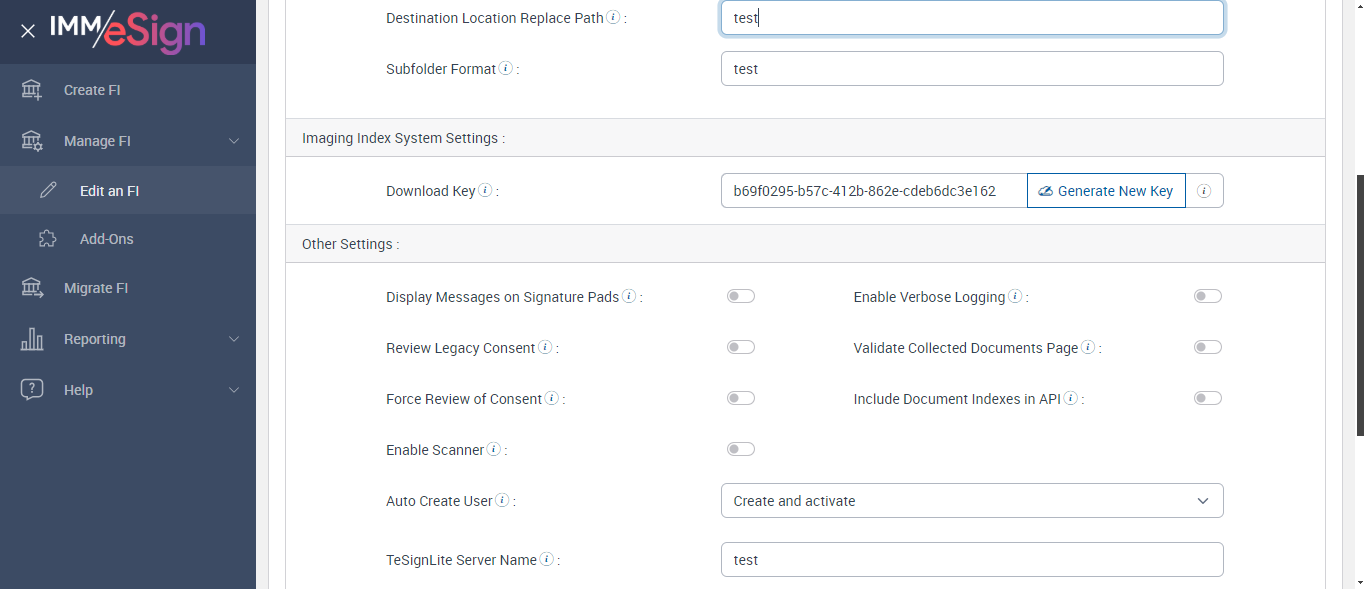The image size is (1366, 589).
Task: Click info icon next to Subfolder Format
Action: (x=506, y=69)
